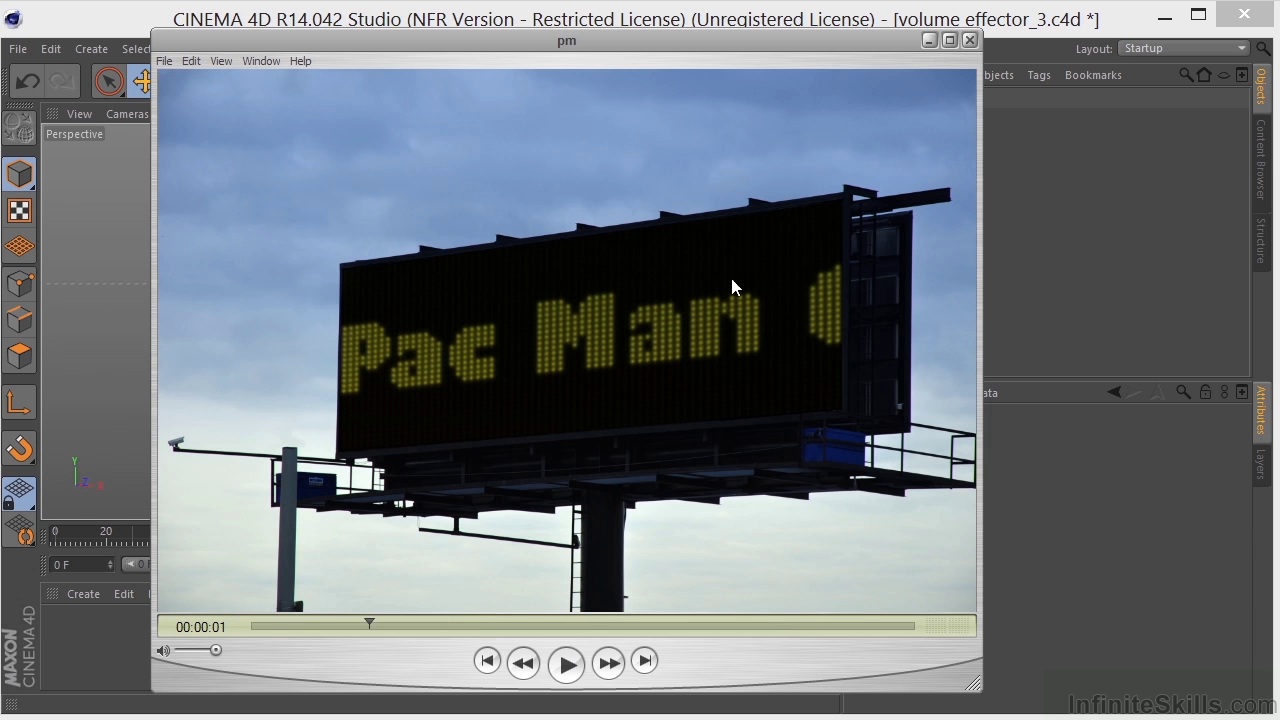
Task: Click frame field stepper arrows
Action: (111, 565)
